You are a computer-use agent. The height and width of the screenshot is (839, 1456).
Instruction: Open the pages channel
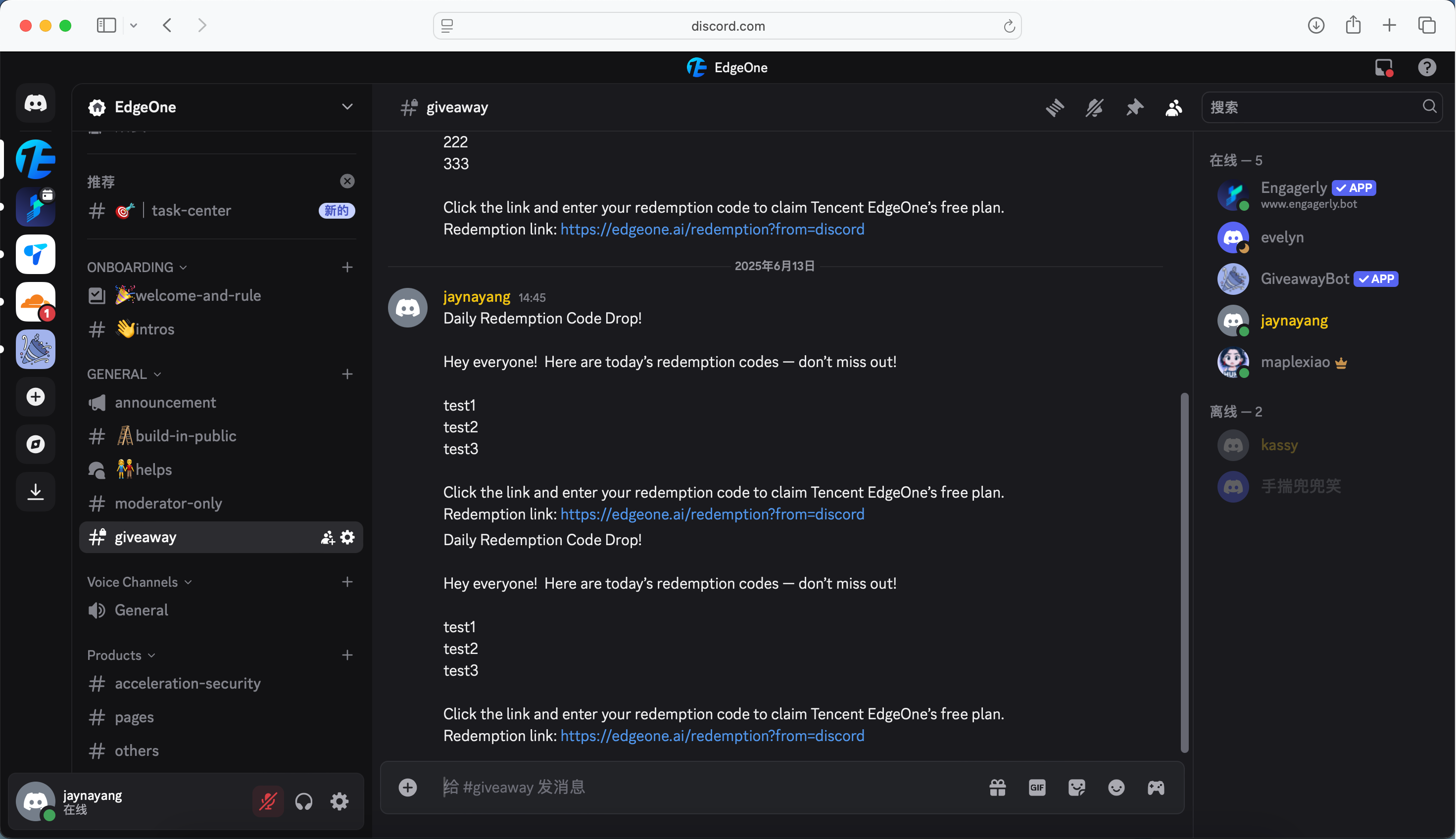(x=221, y=717)
